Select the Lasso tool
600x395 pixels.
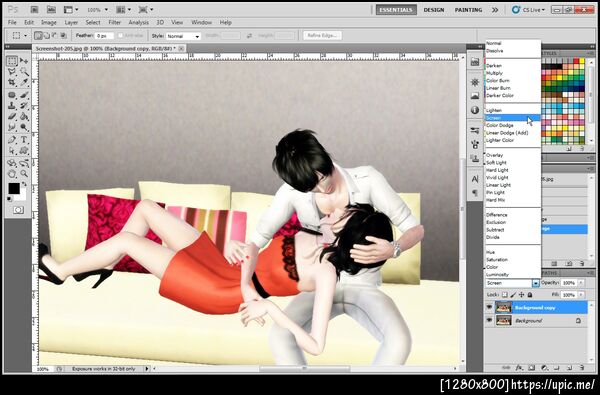point(12,72)
